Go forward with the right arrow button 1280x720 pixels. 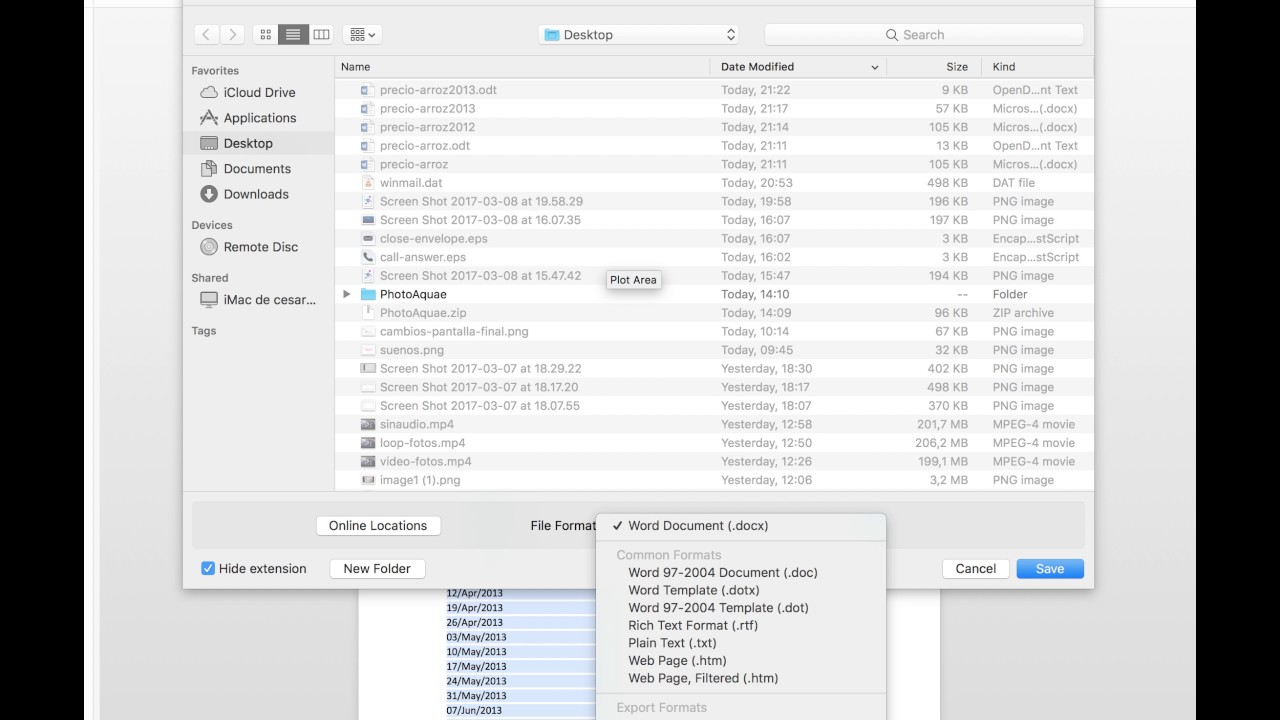point(232,34)
